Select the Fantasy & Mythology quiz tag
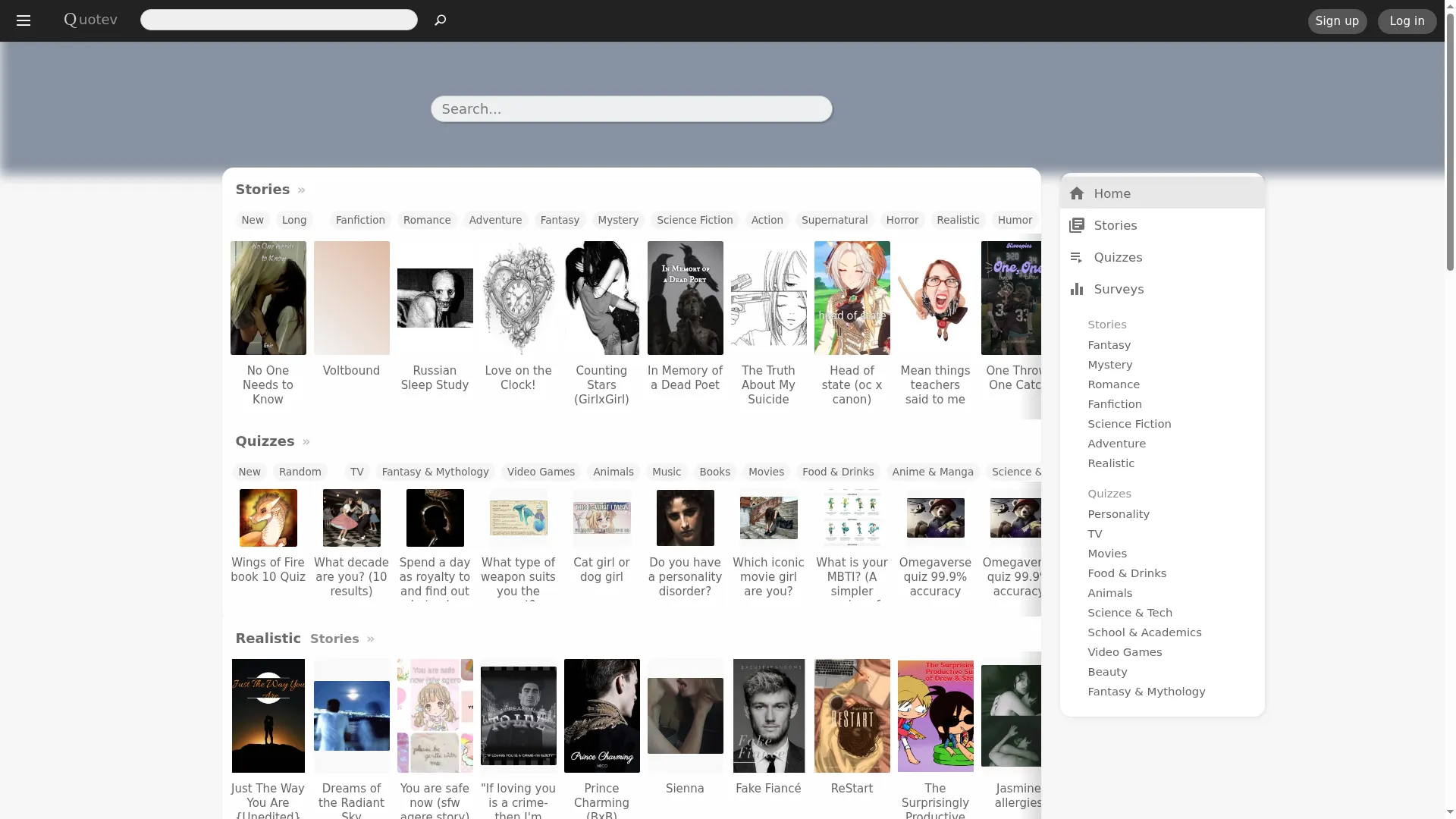Image resolution: width=1456 pixels, height=819 pixels. pos(435,472)
